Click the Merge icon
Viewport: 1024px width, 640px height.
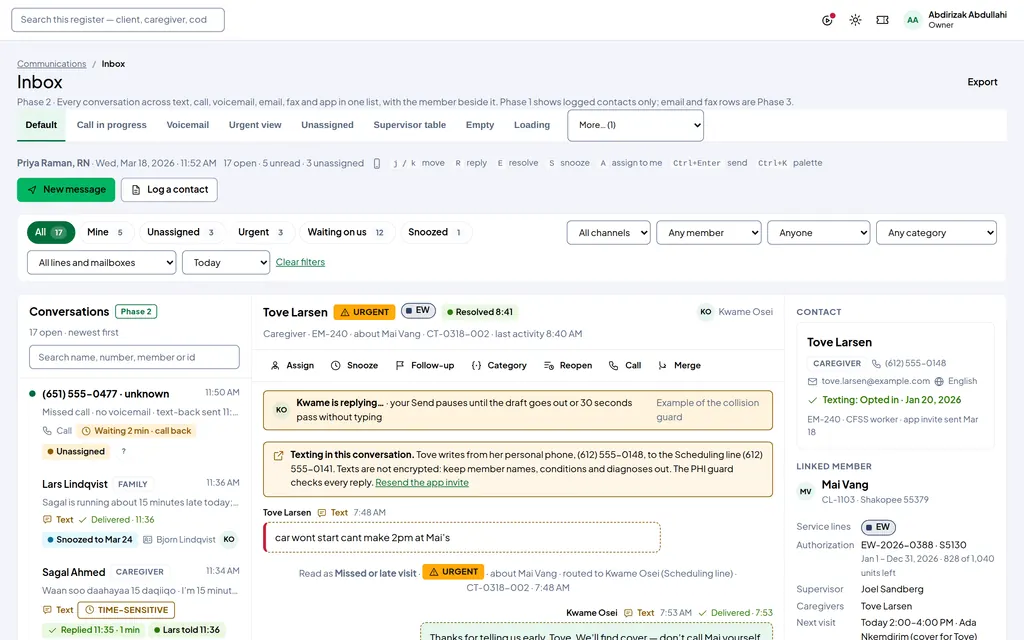point(662,366)
